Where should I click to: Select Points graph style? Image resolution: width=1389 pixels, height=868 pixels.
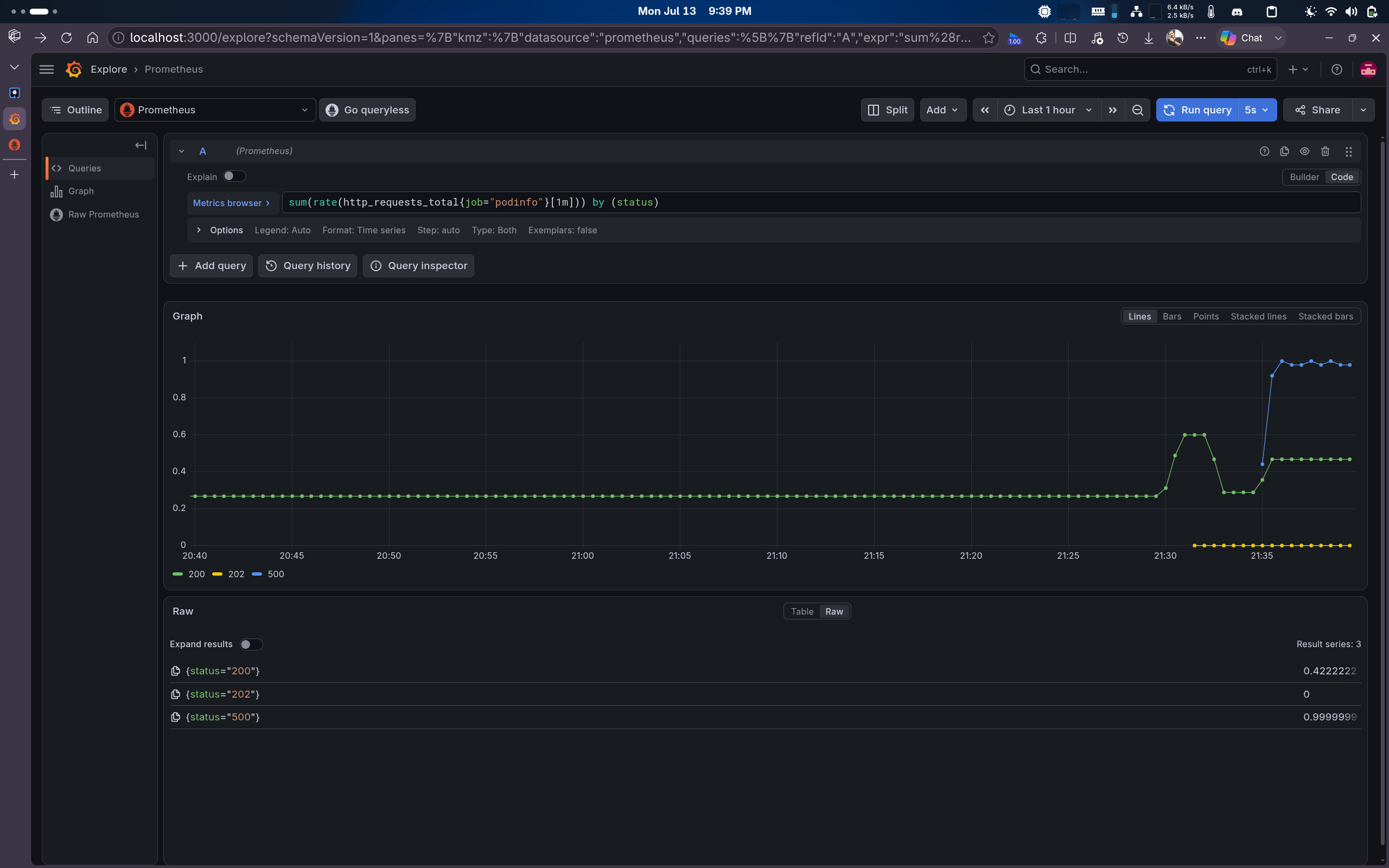click(x=1206, y=316)
